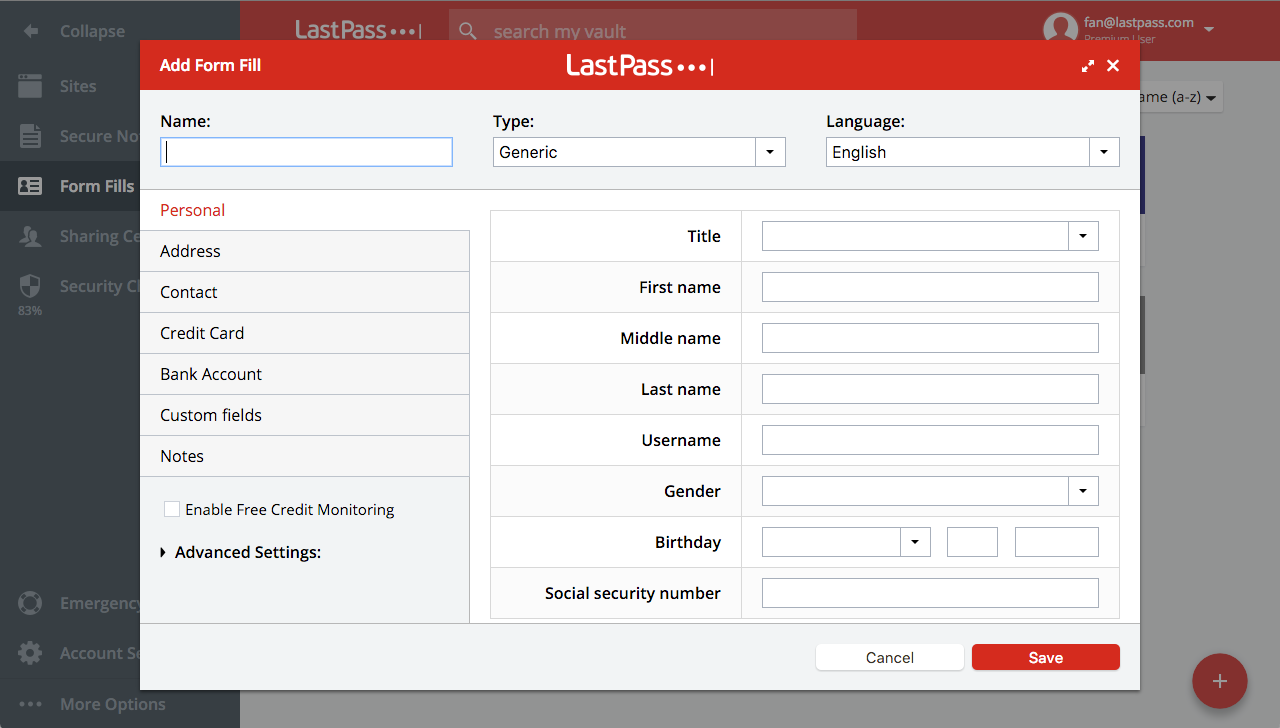This screenshot has height=728, width=1280.
Task: Click the Last name field
Action: click(x=930, y=389)
